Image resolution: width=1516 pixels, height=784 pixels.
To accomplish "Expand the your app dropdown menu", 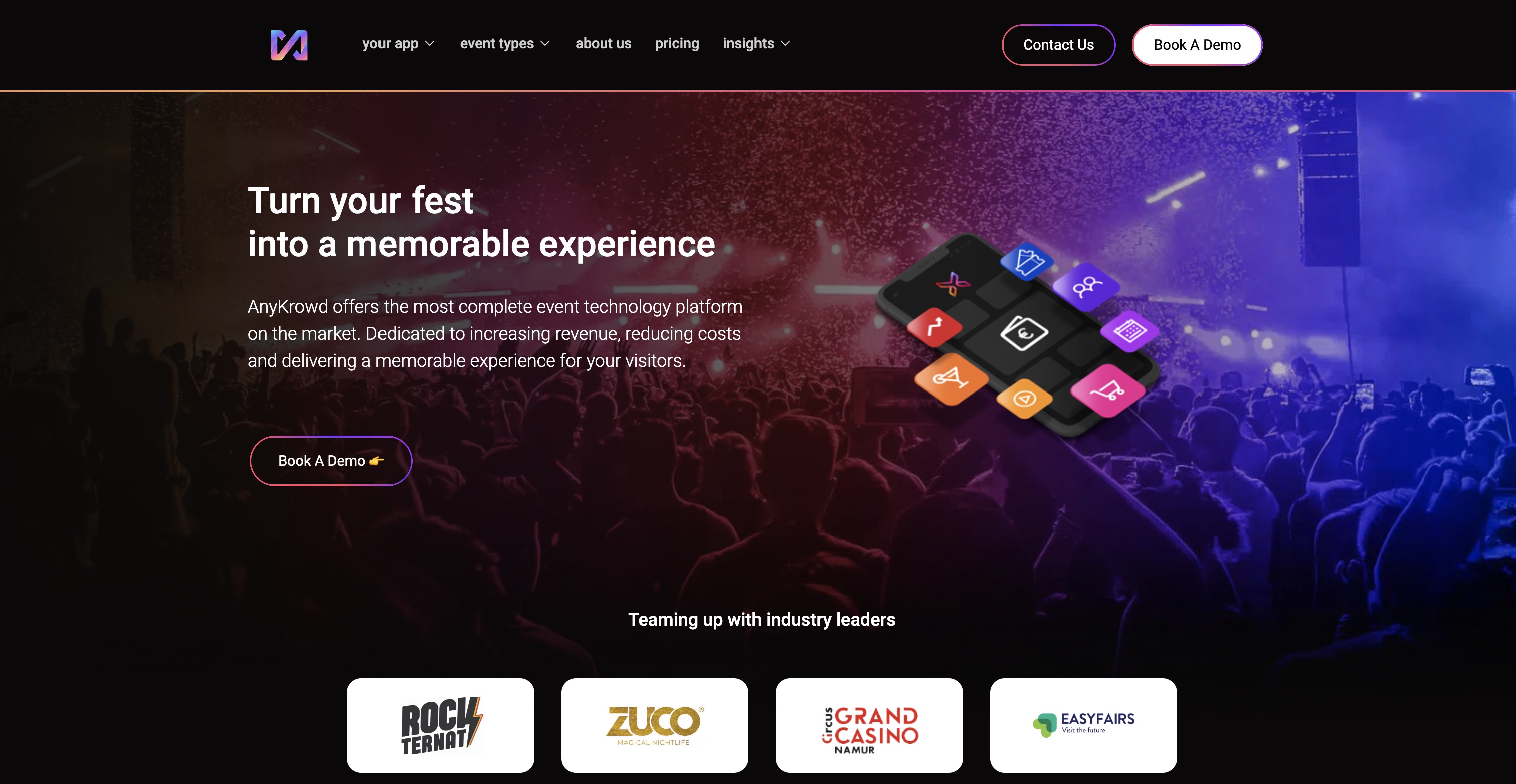I will 398,44.
